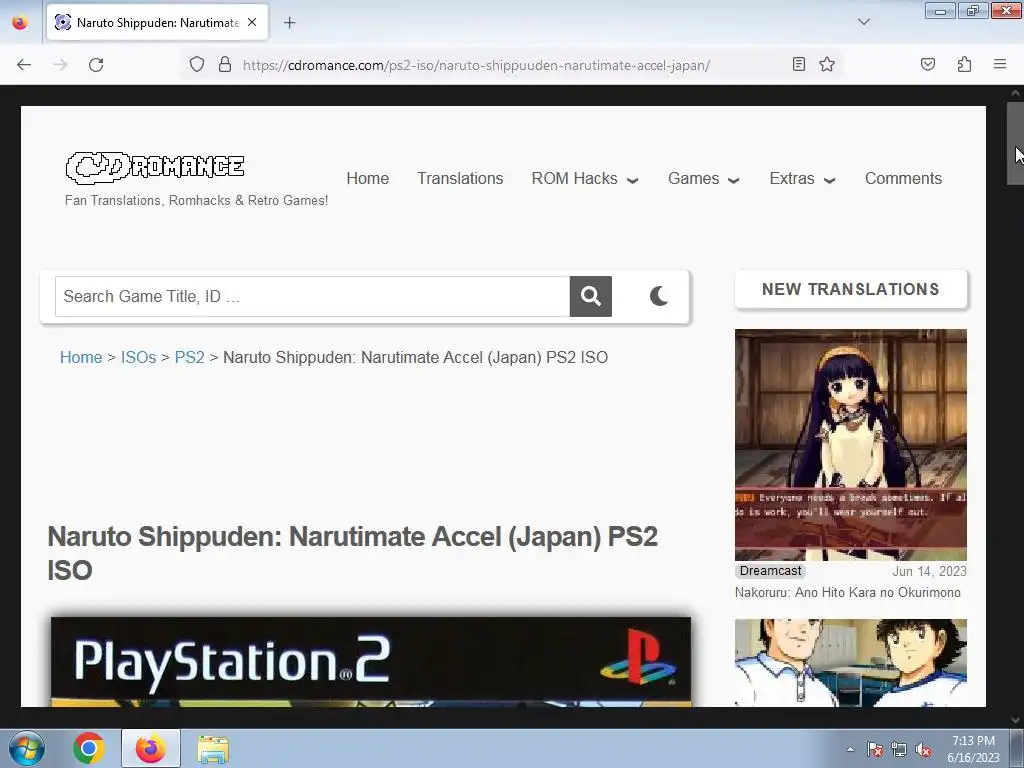This screenshot has height=768, width=1024.
Task: Follow the PS2 breadcrumb link
Action: (x=189, y=357)
